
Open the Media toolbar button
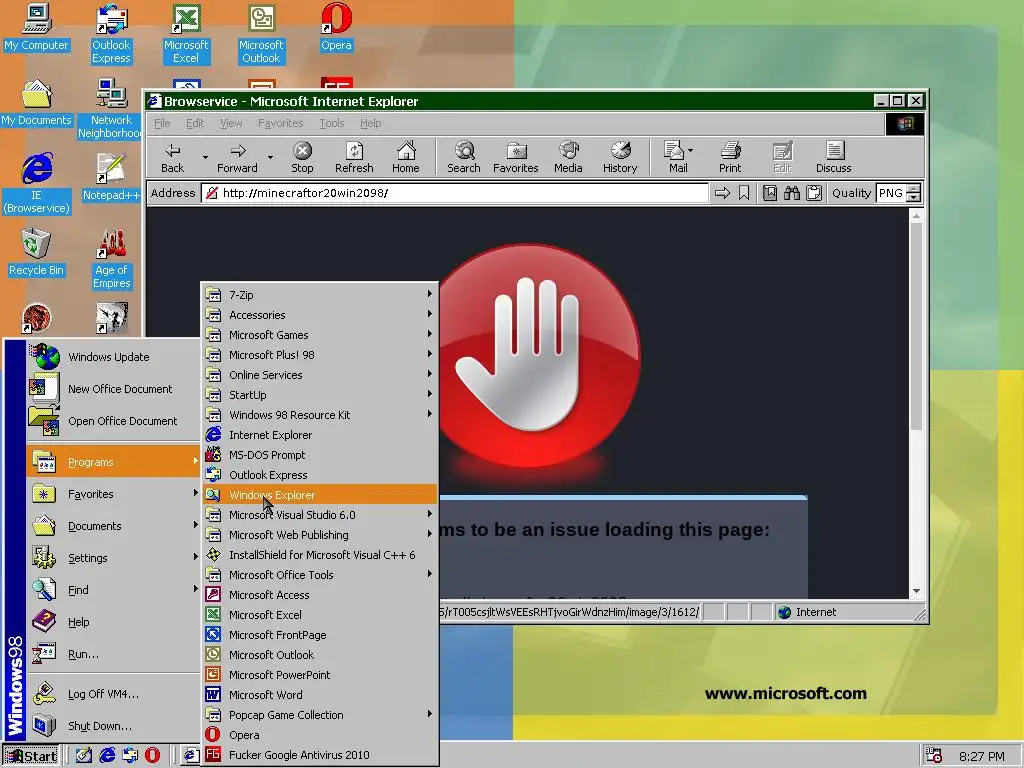point(568,157)
